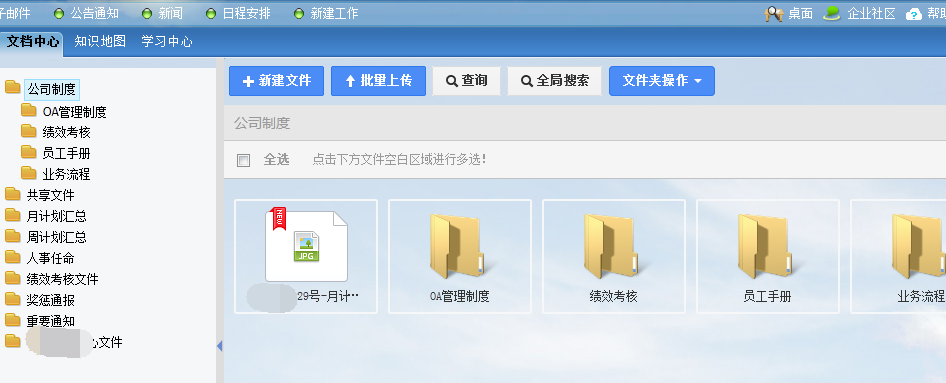The height and width of the screenshot is (383, 946).
Task: Switch to the 知识地图 tab
Action: (100, 42)
